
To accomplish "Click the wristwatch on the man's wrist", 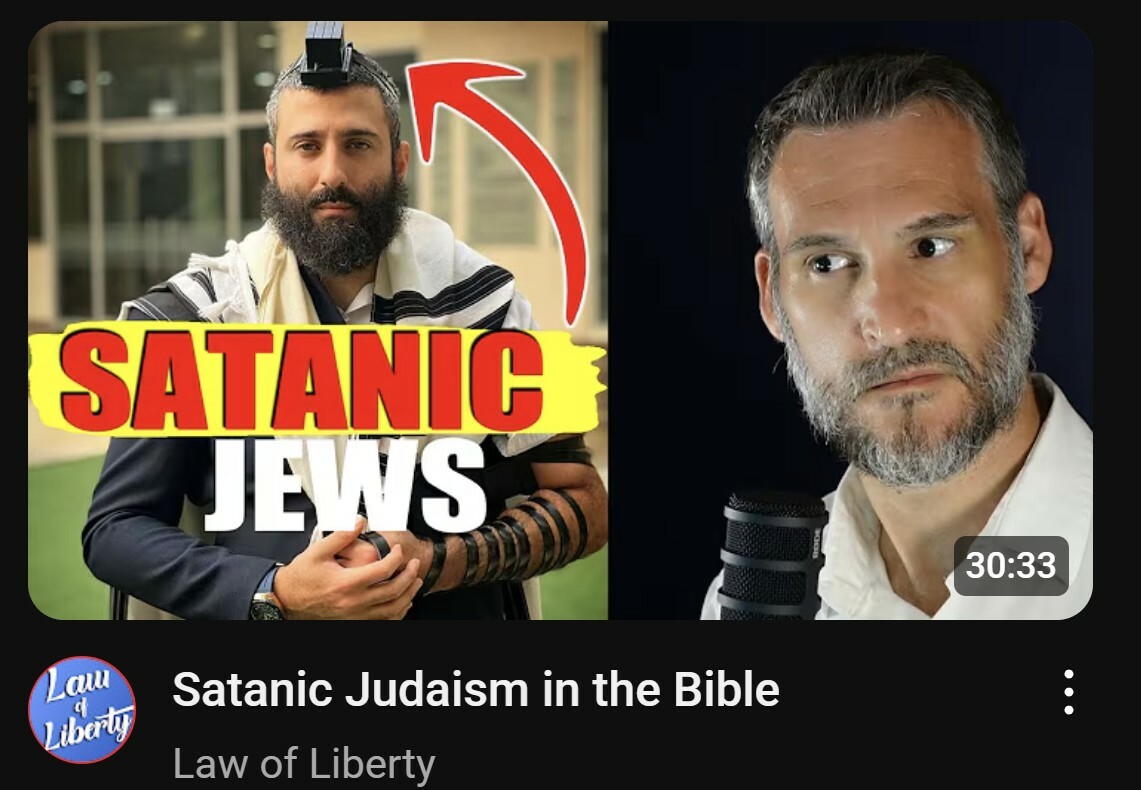I will [x=266, y=604].
